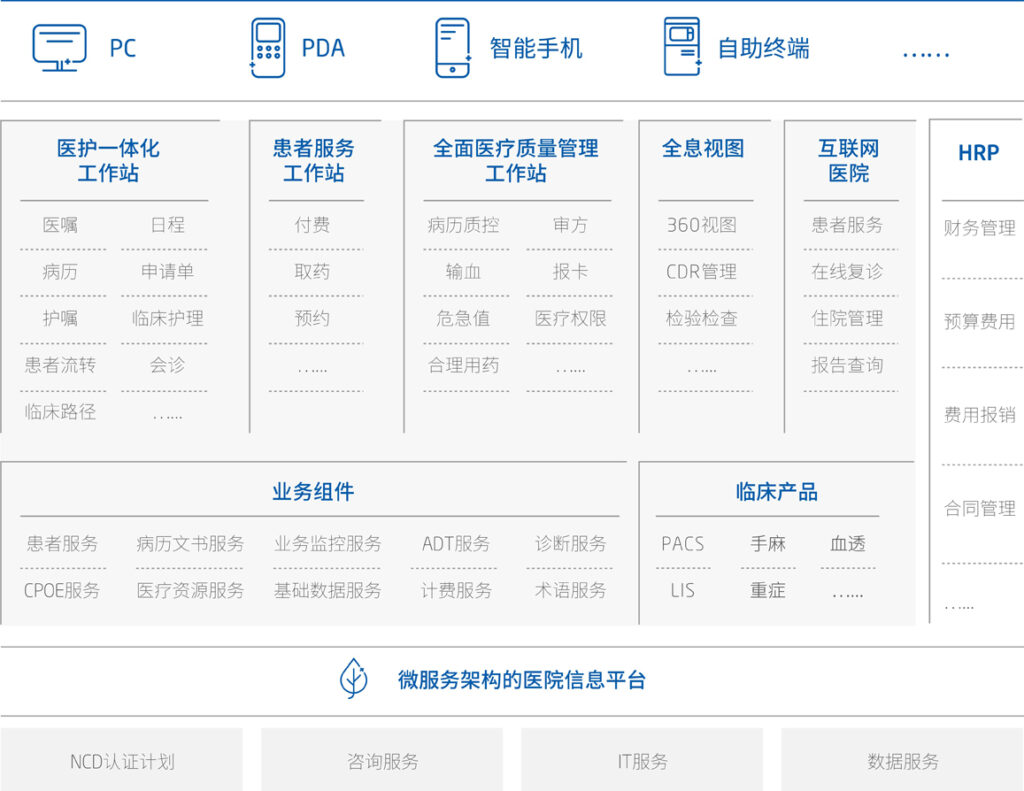Open the 数据服务 box
This screenshot has height=791, width=1024.
pos(902,761)
